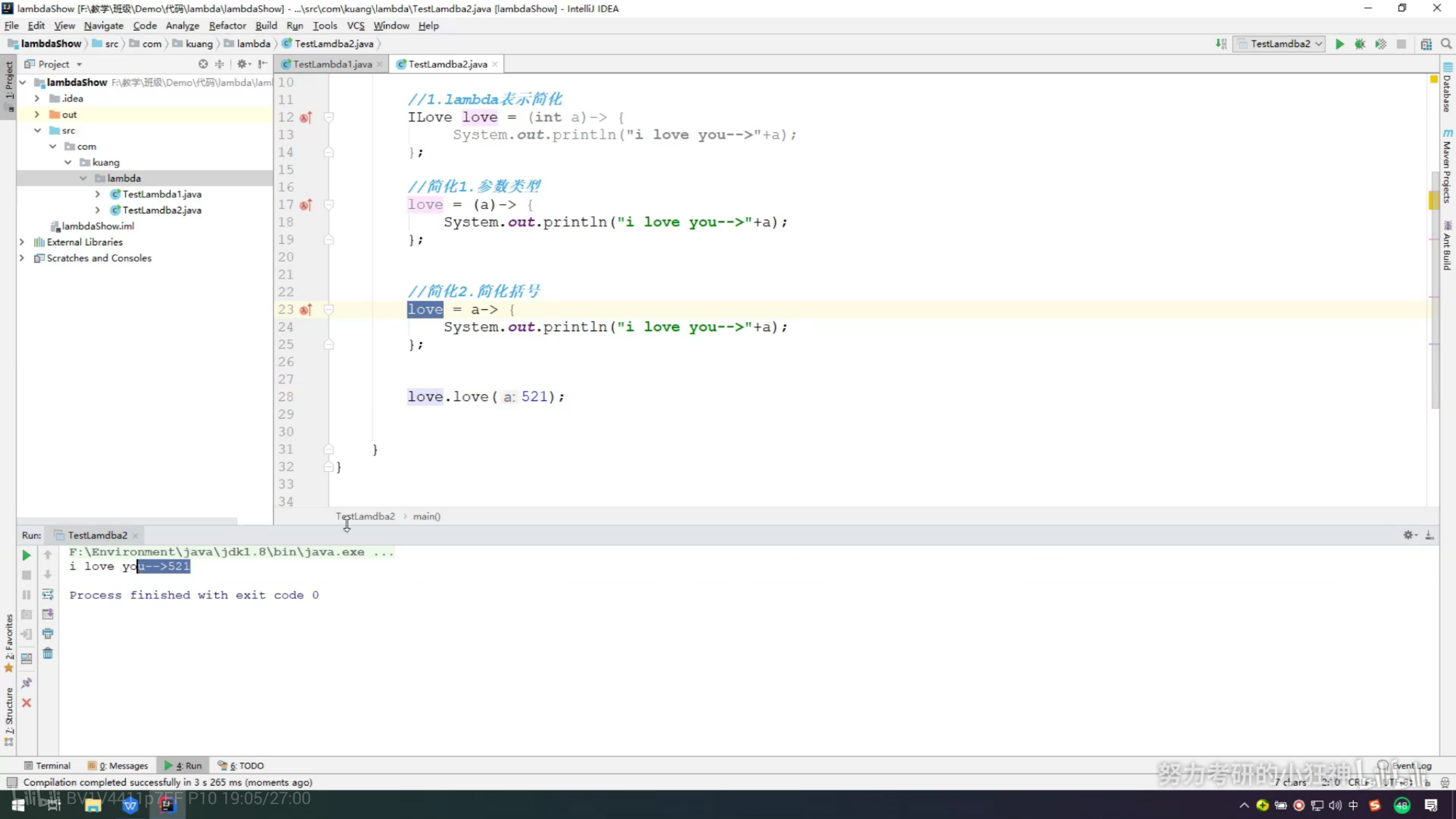Open the VCS menu
1456x819 pixels.
point(355,26)
